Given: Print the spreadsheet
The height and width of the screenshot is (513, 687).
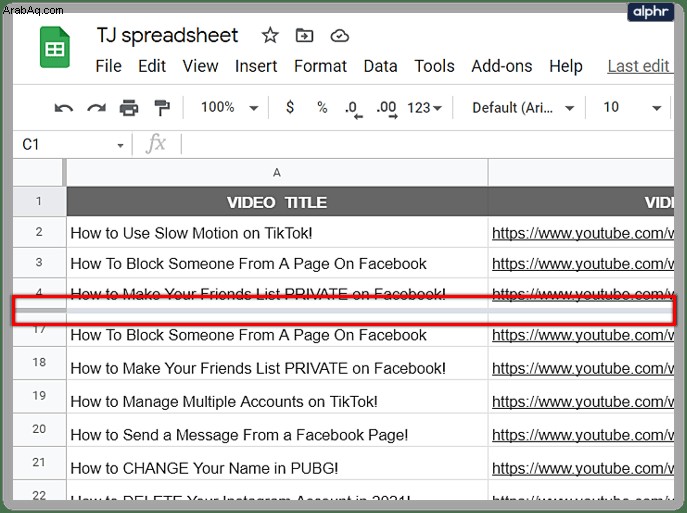Looking at the screenshot, I should [129, 108].
